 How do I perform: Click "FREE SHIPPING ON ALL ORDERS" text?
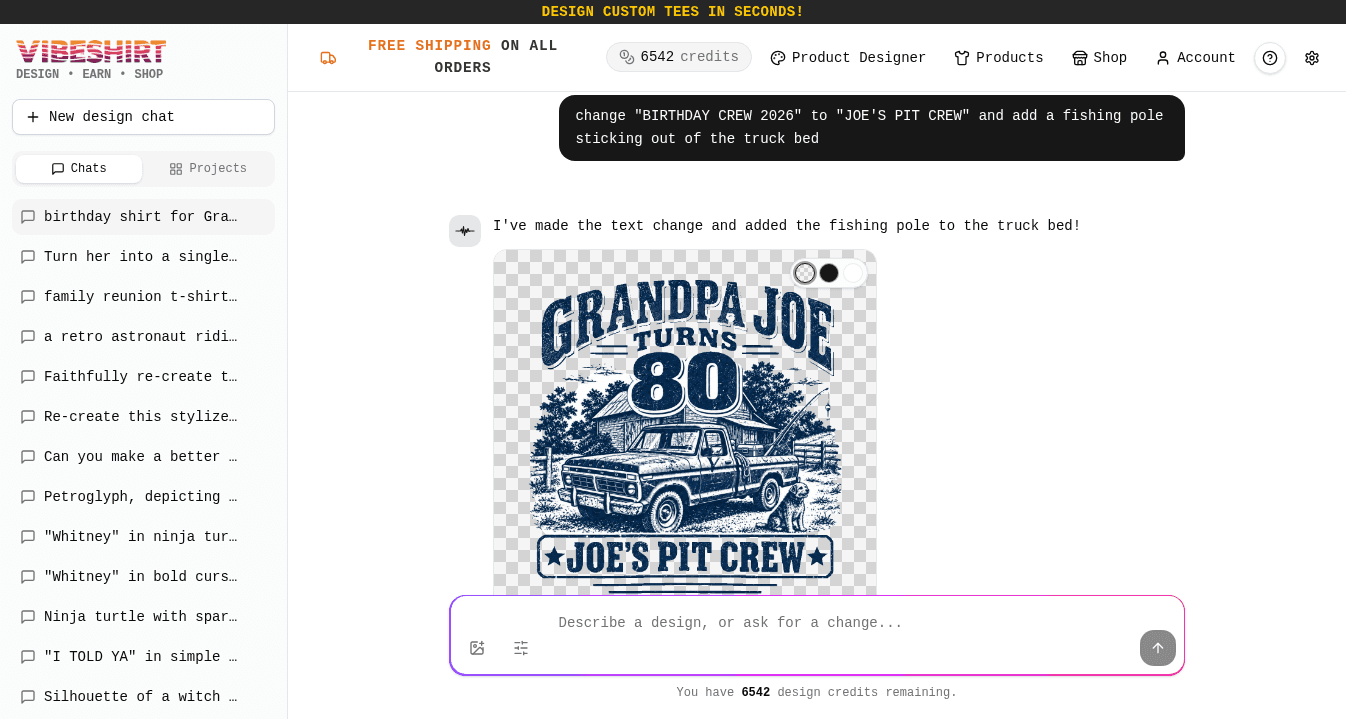click(463, 57)
